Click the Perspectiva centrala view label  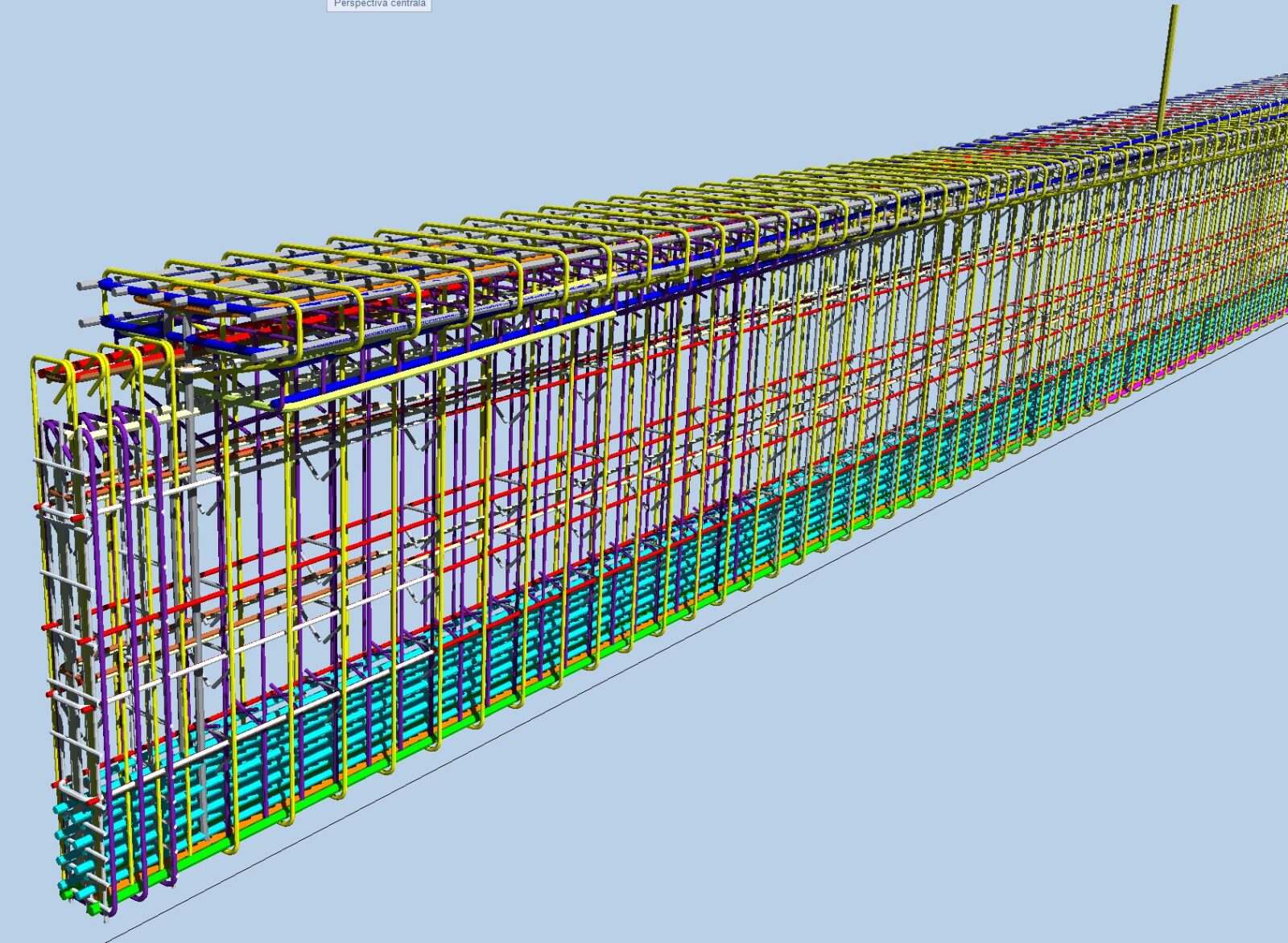click(379, 4)
